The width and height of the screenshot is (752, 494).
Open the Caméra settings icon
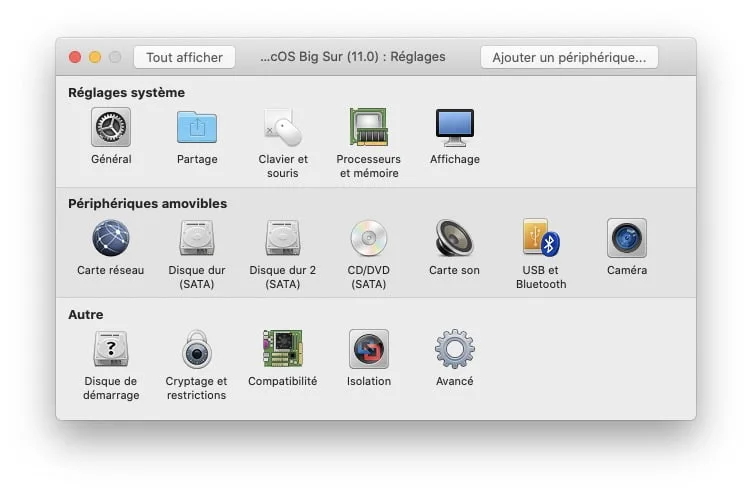point(627,238)
